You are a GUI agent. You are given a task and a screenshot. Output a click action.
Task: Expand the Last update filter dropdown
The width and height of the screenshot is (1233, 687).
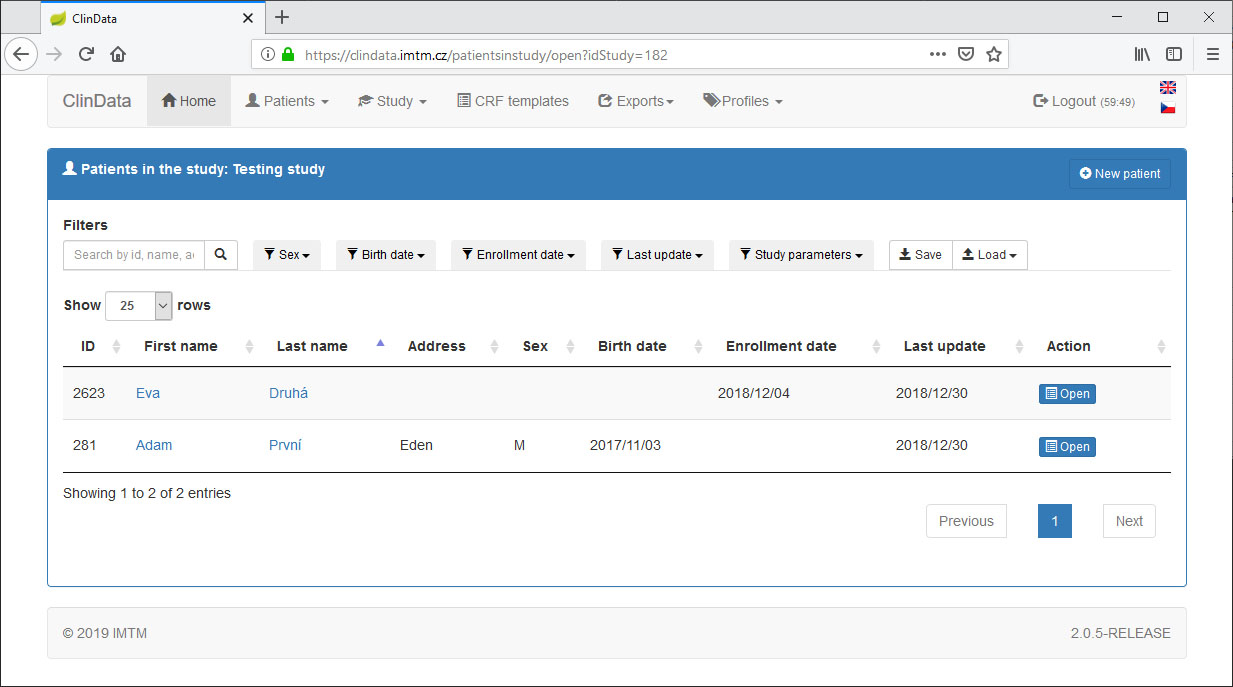click(x=657, y=255)
